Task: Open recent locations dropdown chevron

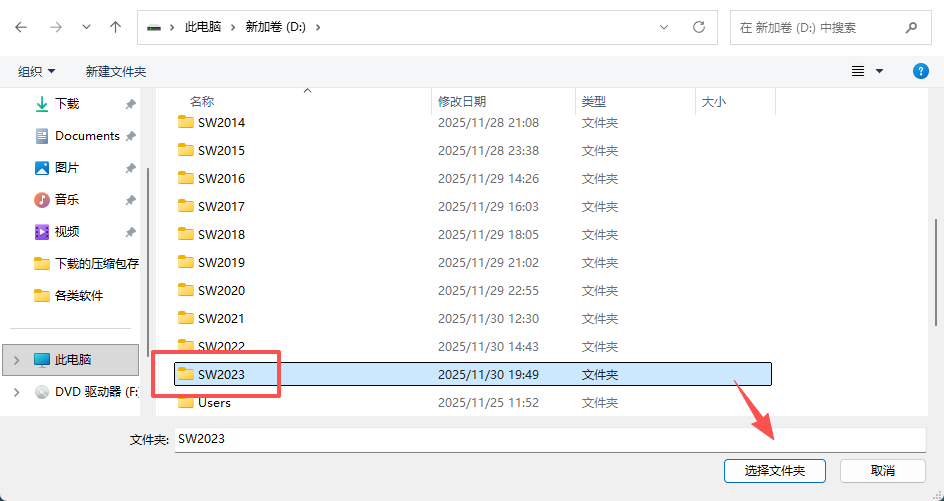Action: click(x=87, y=27)
